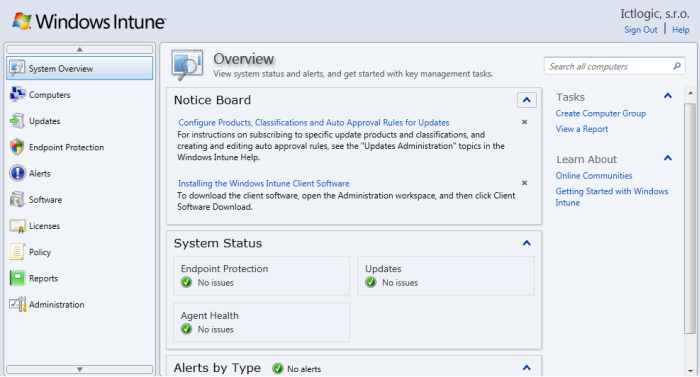The image size is (700, 377).
Task: Click the Reports sidebar icon
Action: 17,278
